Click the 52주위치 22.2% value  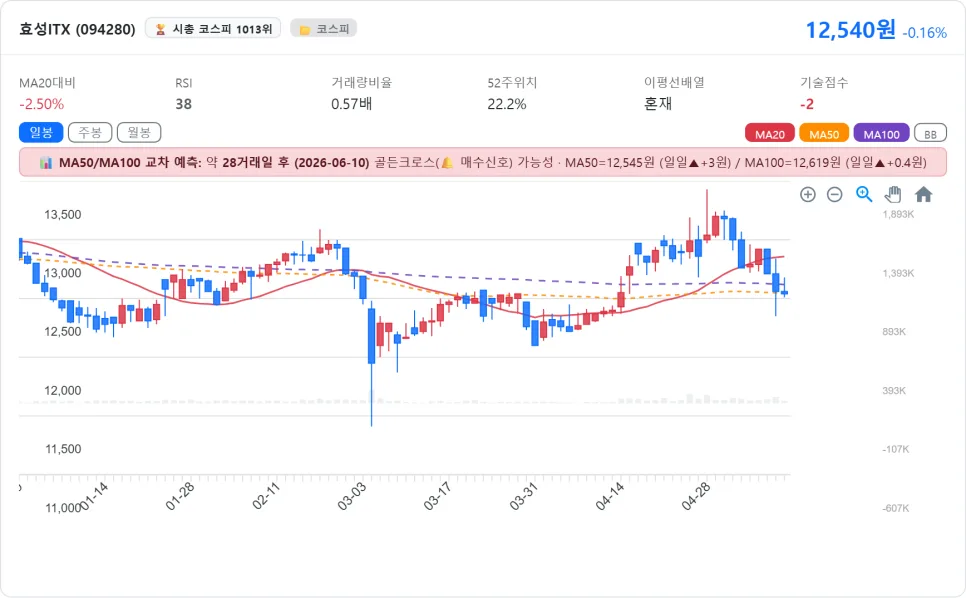coord(506,104)
